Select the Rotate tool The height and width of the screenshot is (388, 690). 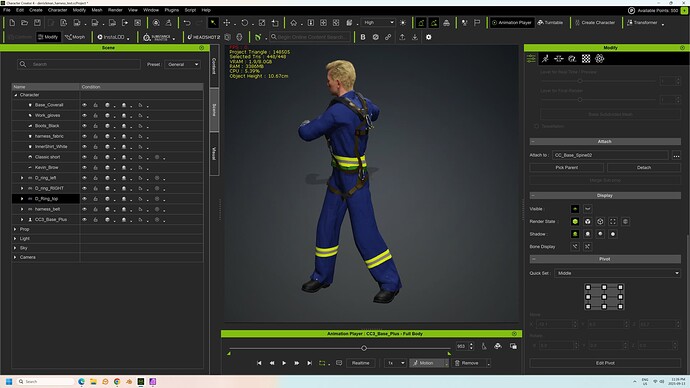[x=245, y=22]
